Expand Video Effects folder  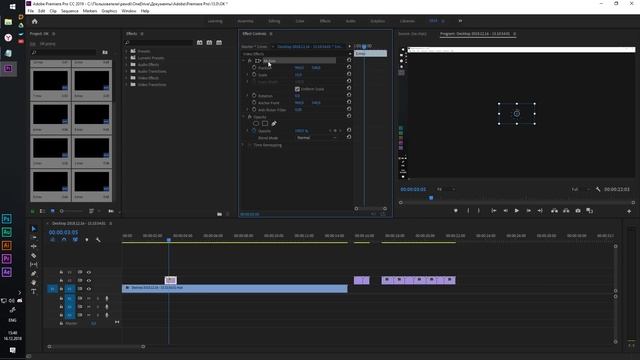(x=127, y=78)
